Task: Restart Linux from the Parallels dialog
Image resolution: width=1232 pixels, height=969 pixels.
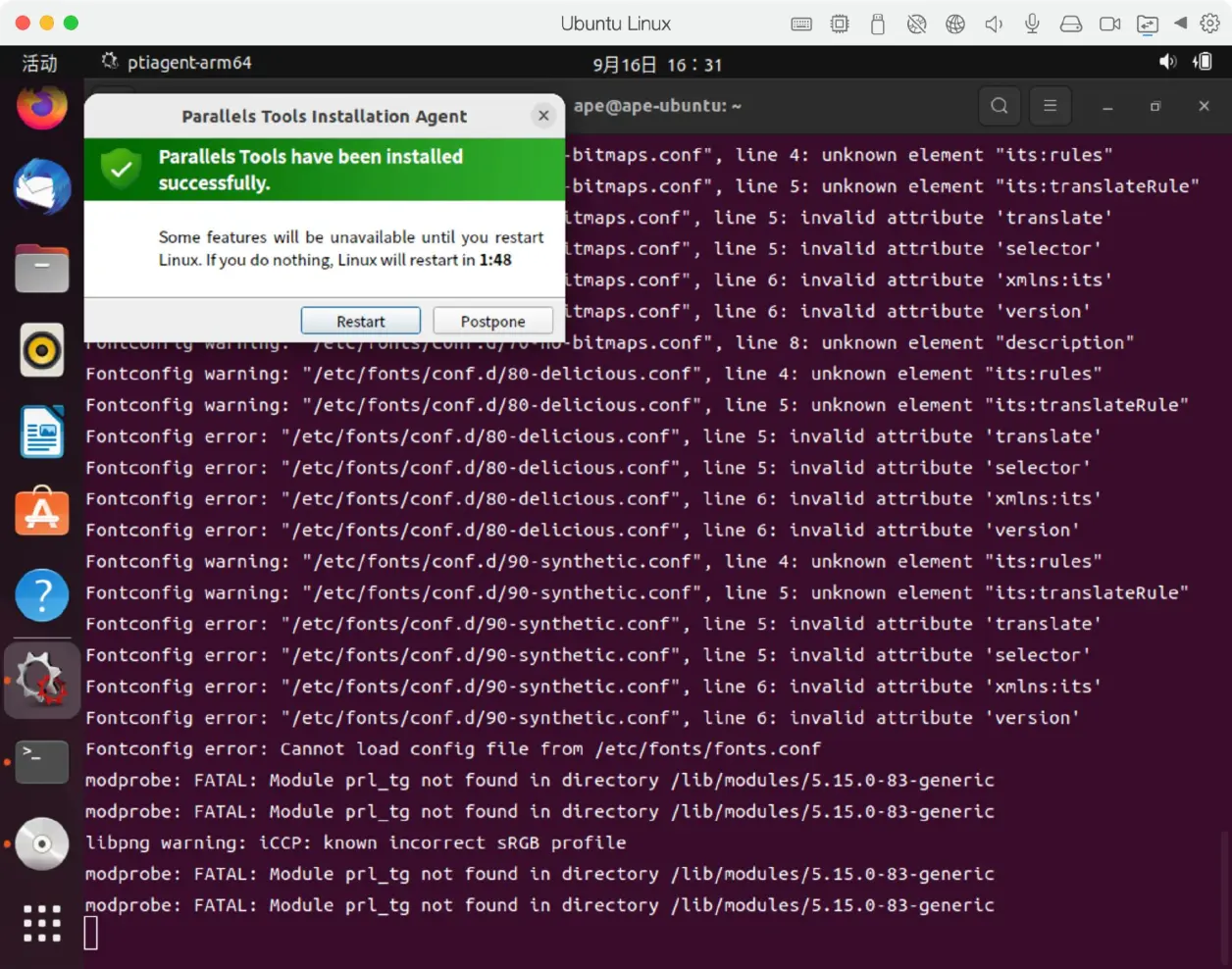Action: click(x=360, y=321)
